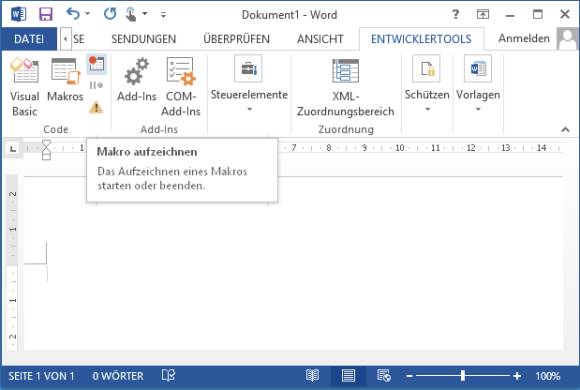Click the pause recording icon
Screen dimensions: 580x390
click(x=96, y=85)
